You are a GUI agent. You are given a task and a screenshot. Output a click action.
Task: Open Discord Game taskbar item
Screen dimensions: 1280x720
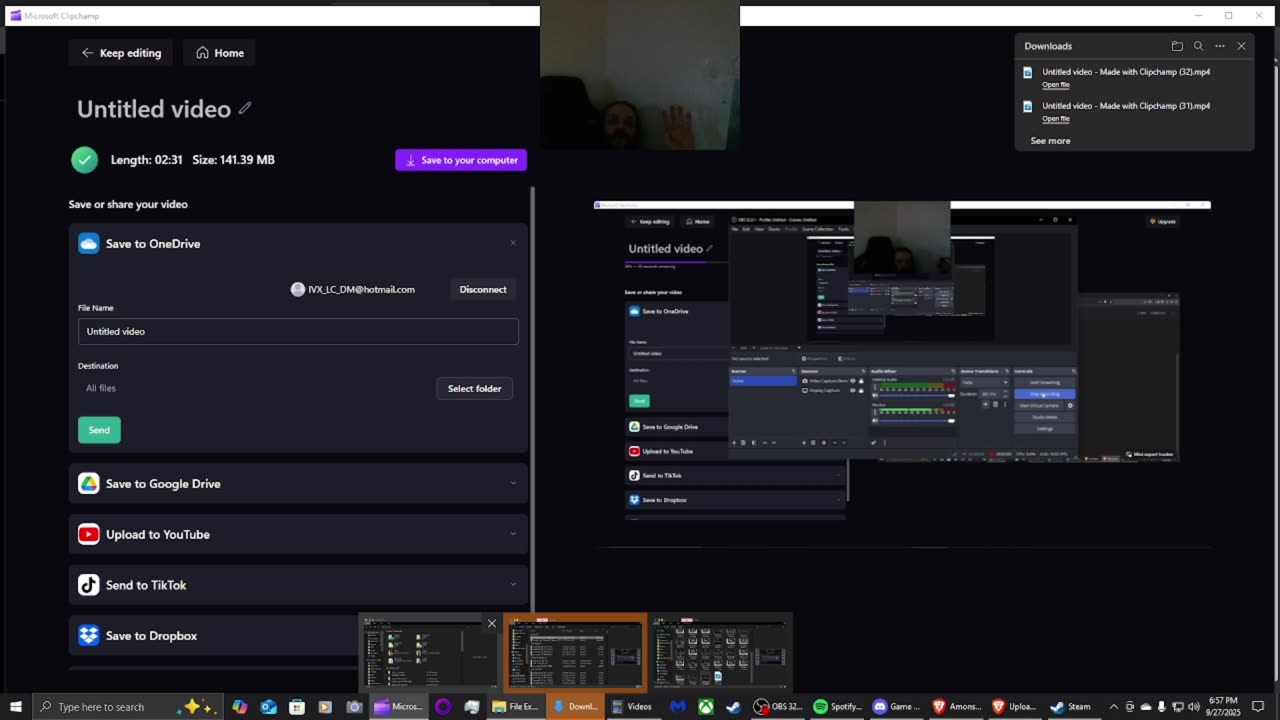click(x=896, y=707)
